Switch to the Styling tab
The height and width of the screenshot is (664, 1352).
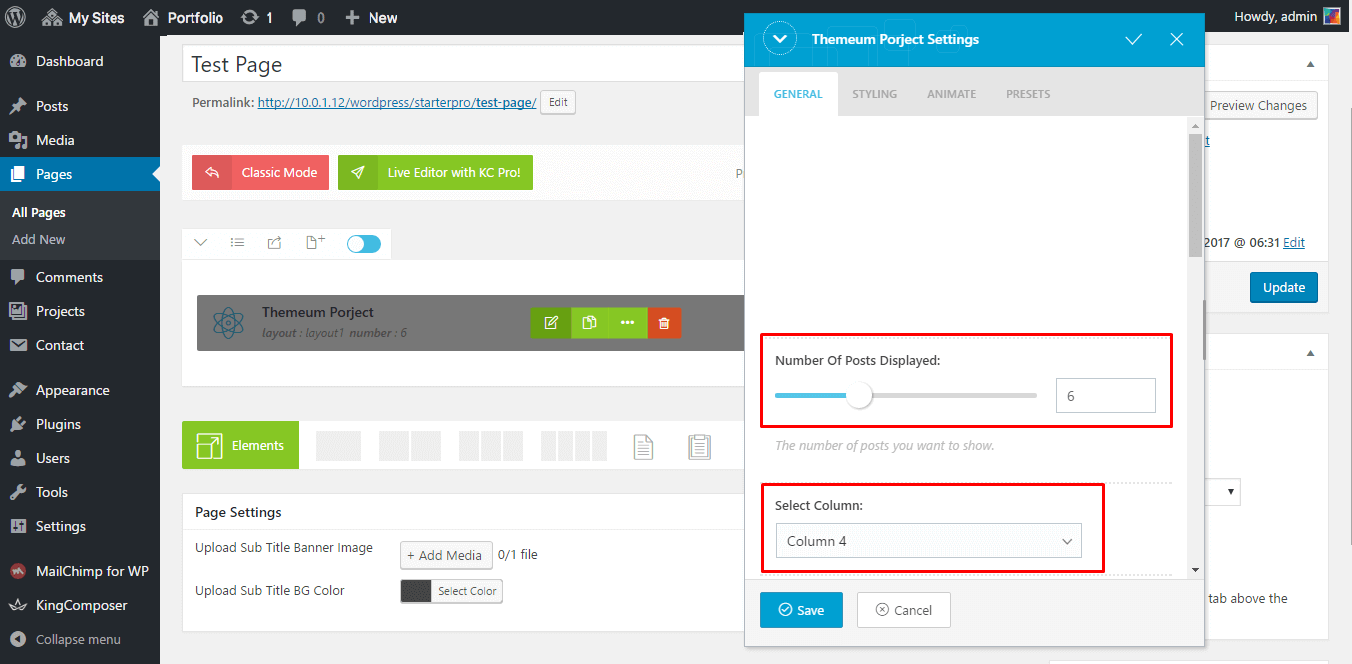click(875, 94)
